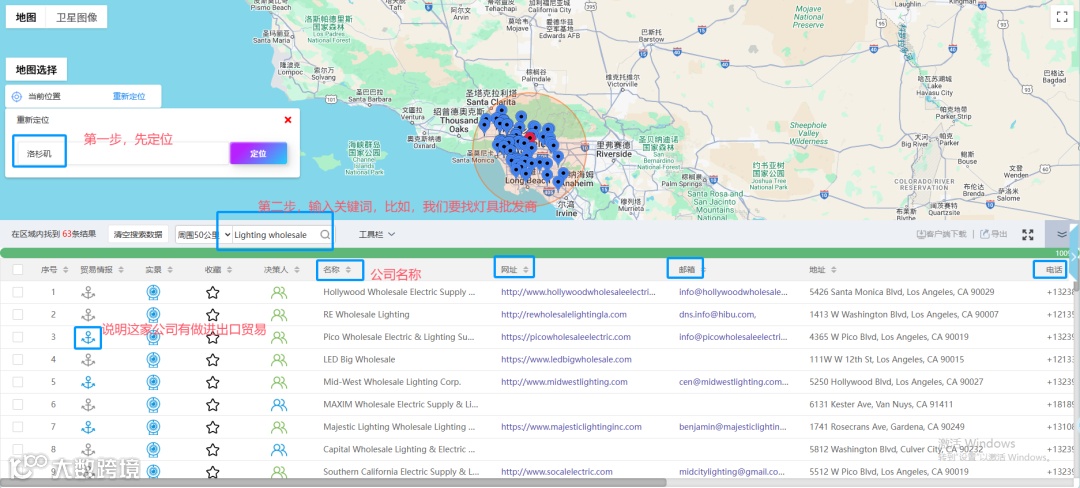
Task: Check the checkbox for row 7
Action: 18,427
